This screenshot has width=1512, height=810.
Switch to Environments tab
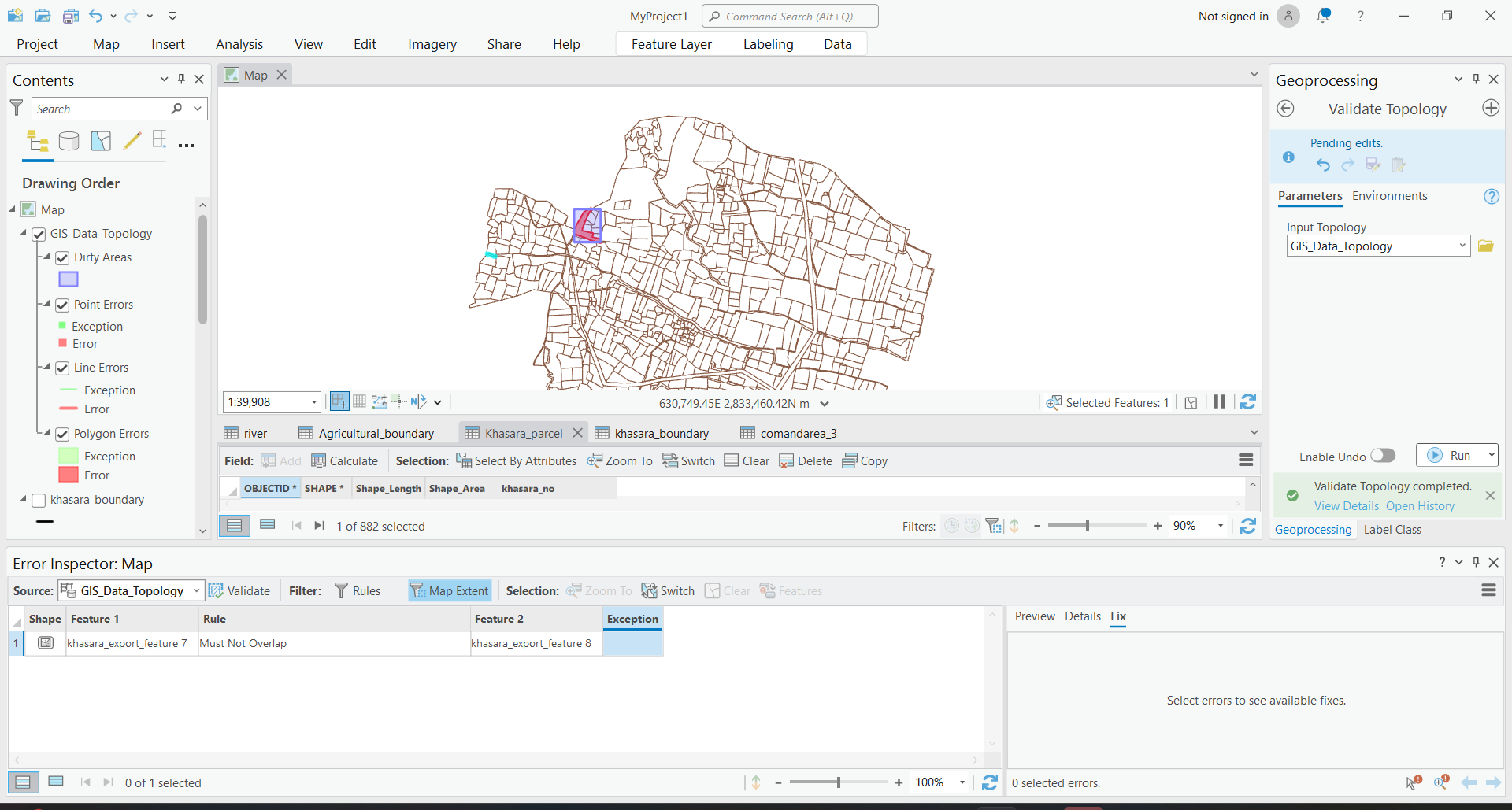tap(1389, 196)
